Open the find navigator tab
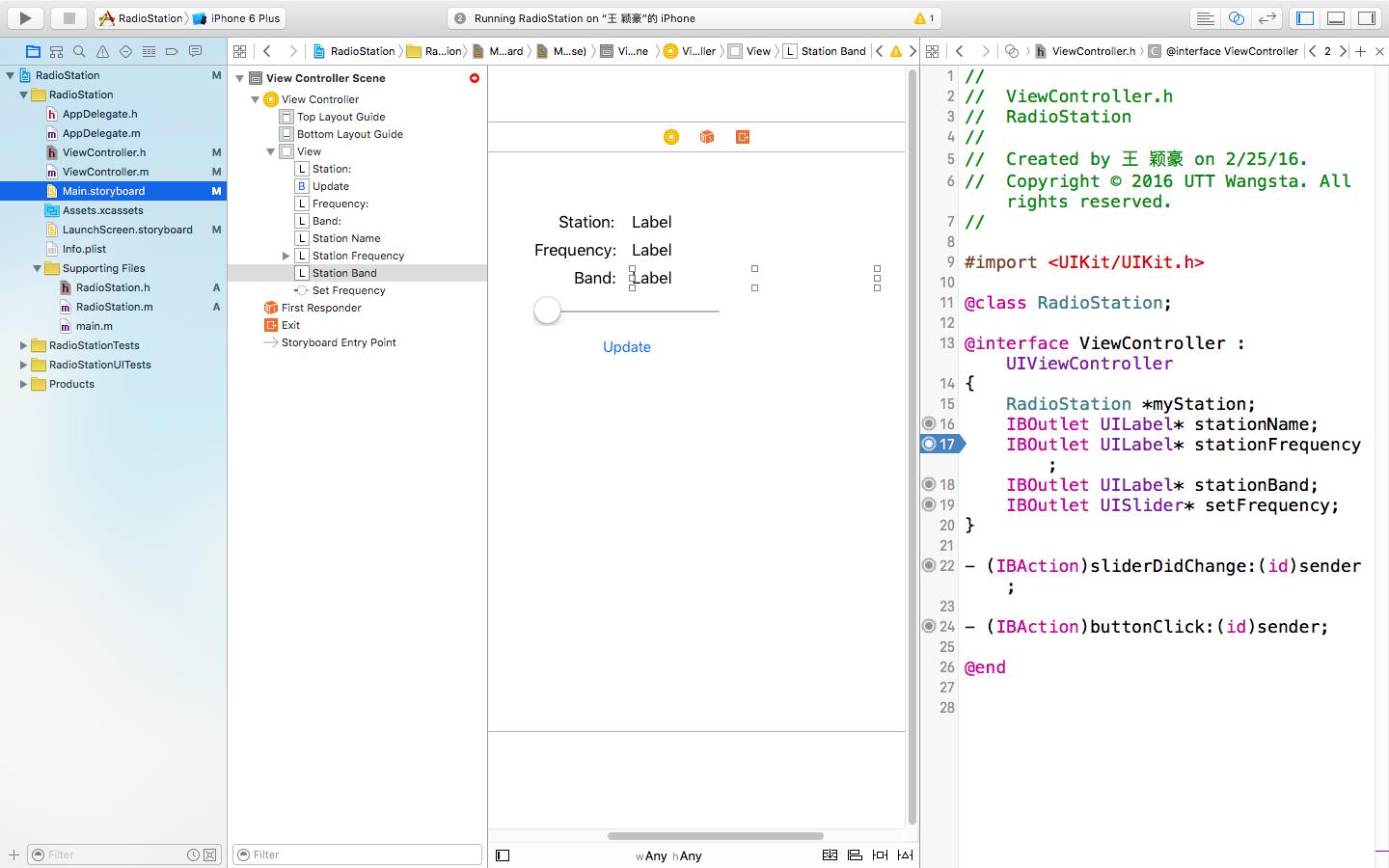The height and width of the screenshot is (868, 1389). (79, 51)
